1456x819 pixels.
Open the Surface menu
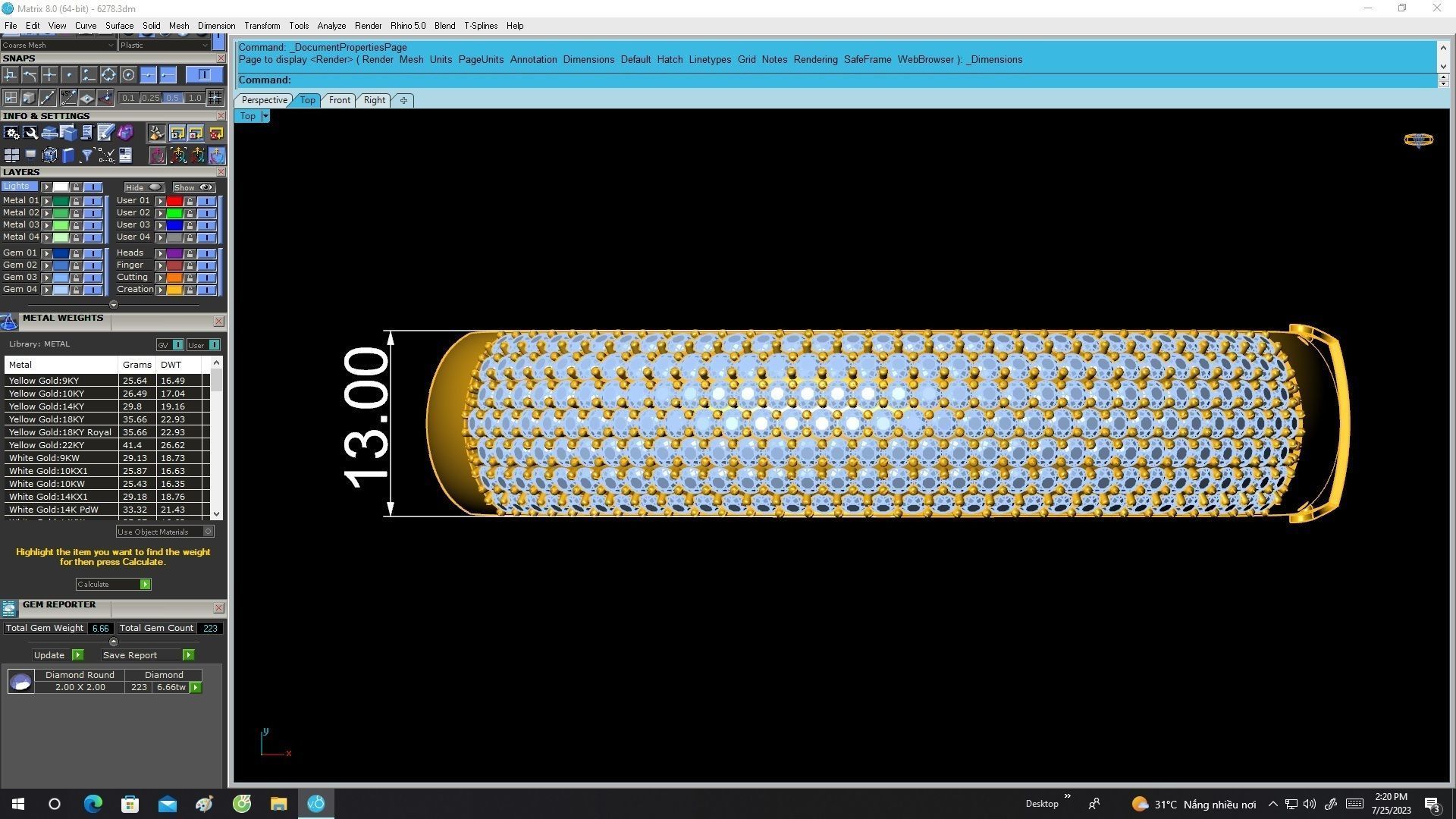119,26
